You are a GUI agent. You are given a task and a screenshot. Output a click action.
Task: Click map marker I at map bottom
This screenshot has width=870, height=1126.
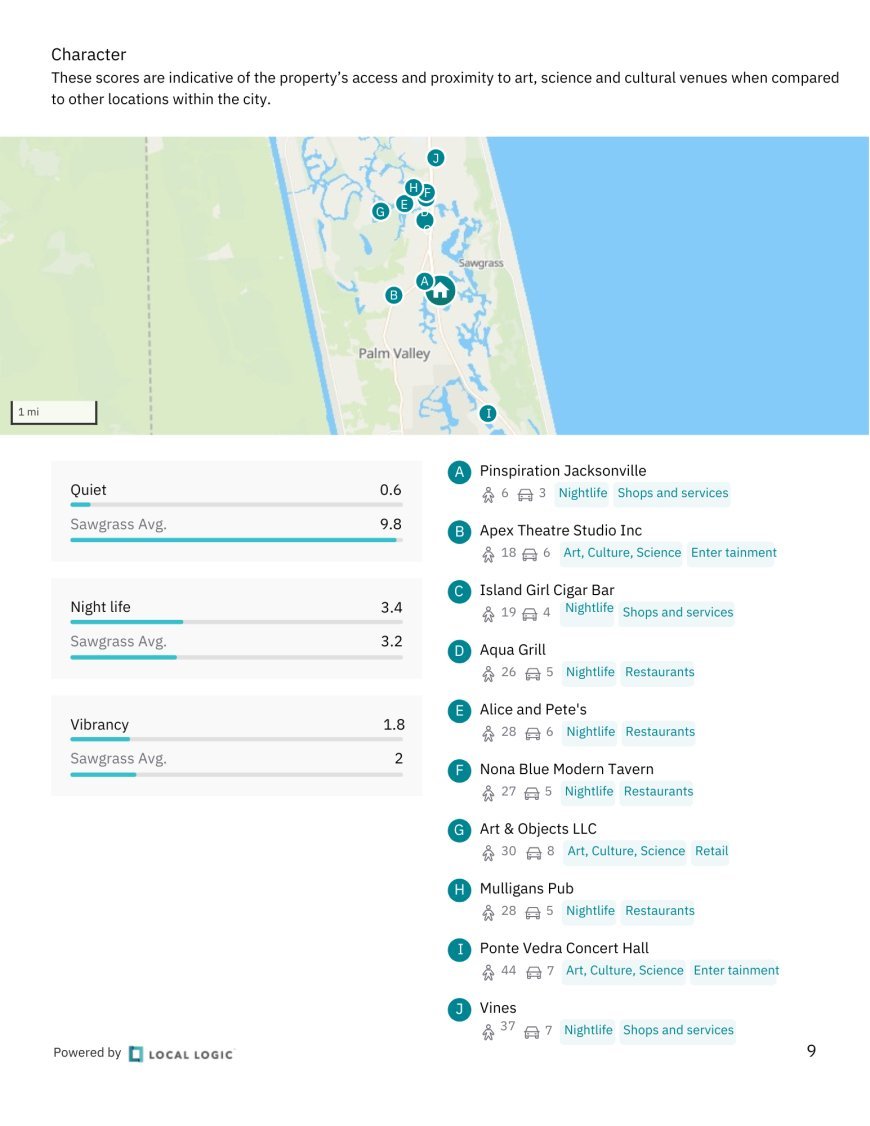(x=488, y=414)
